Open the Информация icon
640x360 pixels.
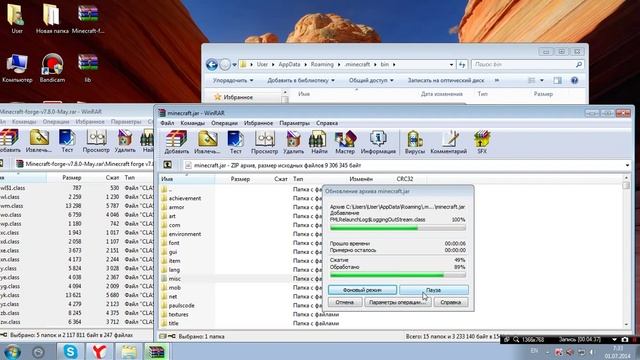coord(378,142)
